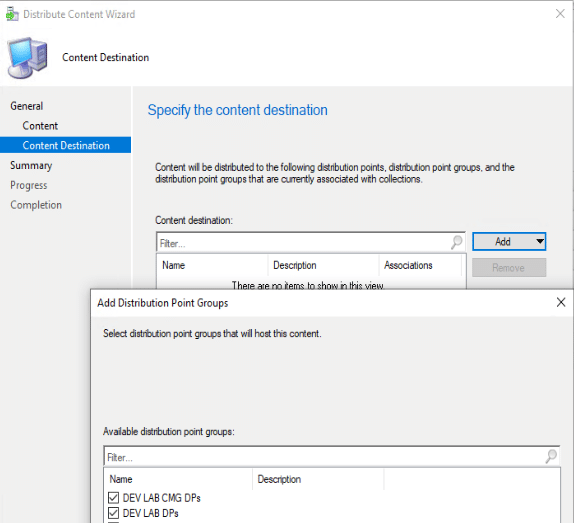Sort by the Associations column header
Screen dimensions: 574x523
420,265
